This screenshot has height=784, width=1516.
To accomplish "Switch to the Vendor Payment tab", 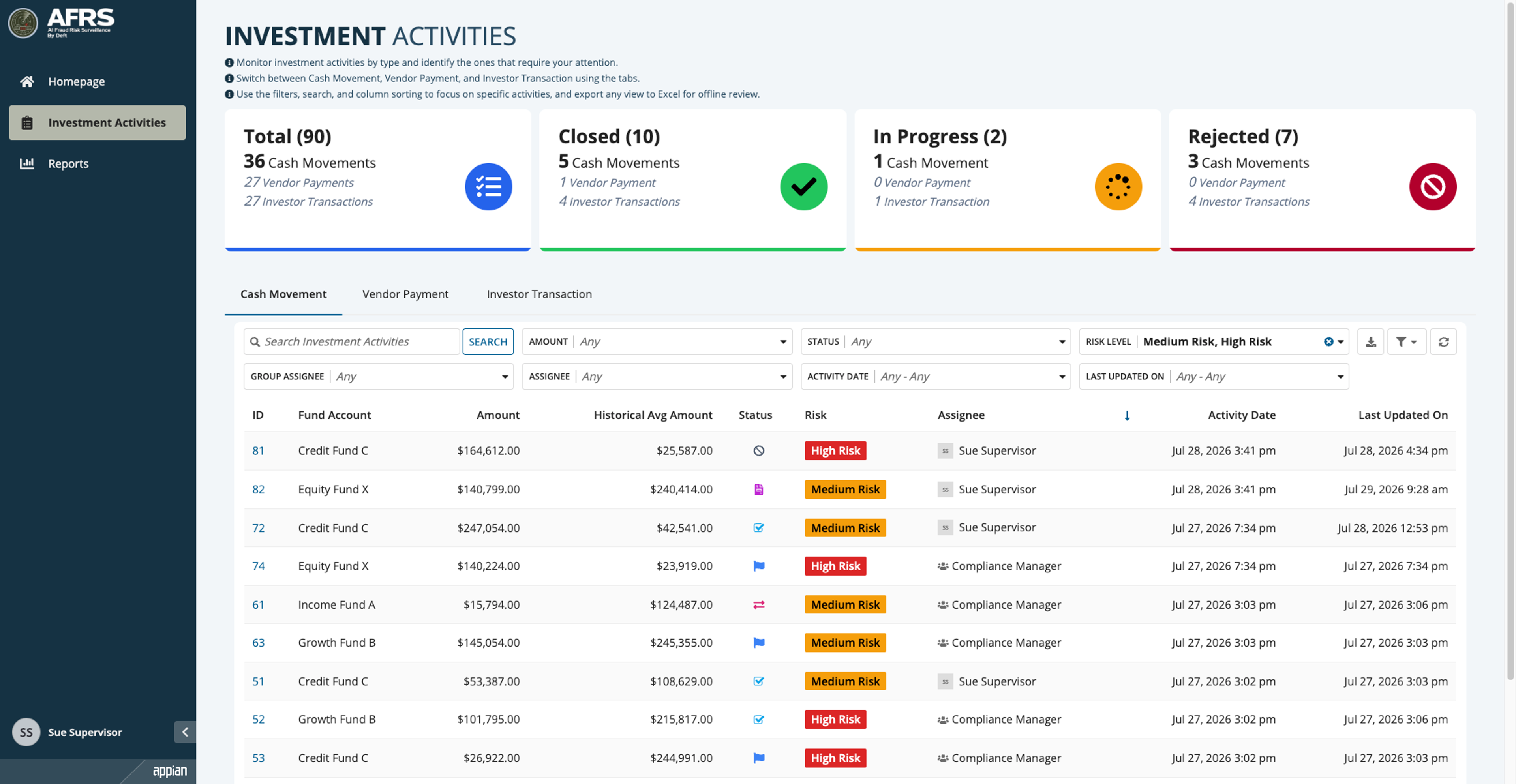I will click(405, 294).
